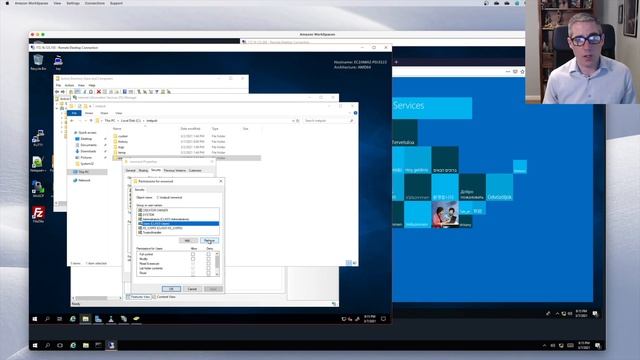This screenshot has width=640, height=360.
Task: Click Remote Desktop icon on outer taskbar
Action: coord(111,345)
